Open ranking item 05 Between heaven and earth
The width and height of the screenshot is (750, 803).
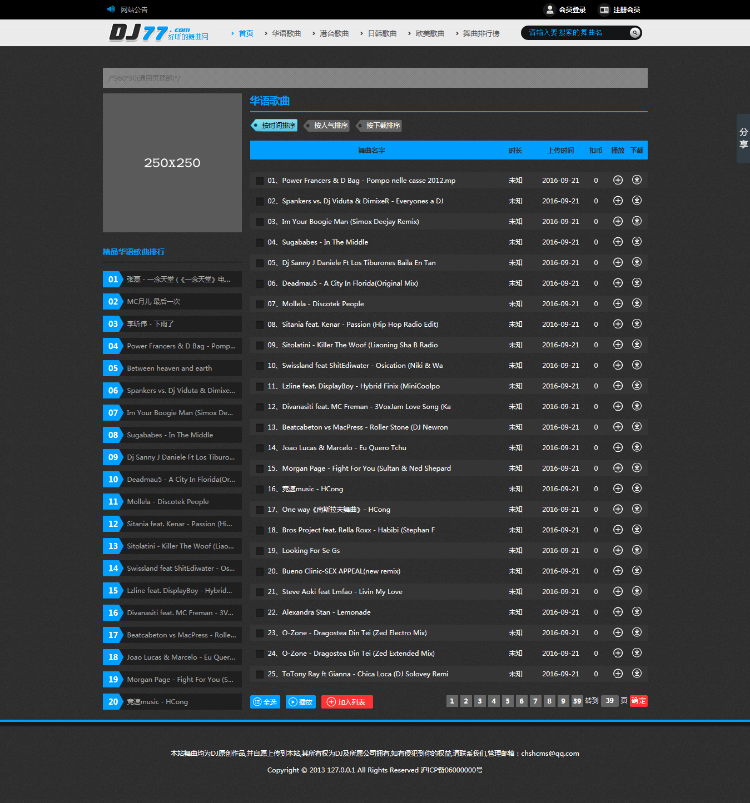(x=172, y=368)
